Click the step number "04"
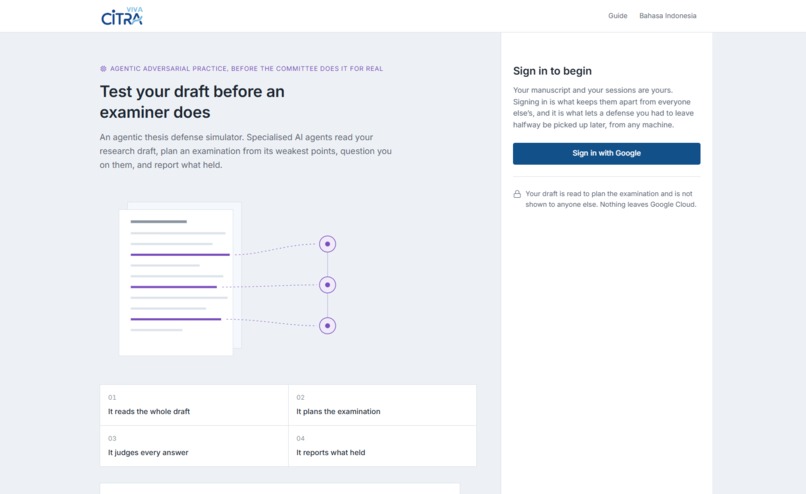The height and width of the screenshot is (494, 806). (300, 438)
